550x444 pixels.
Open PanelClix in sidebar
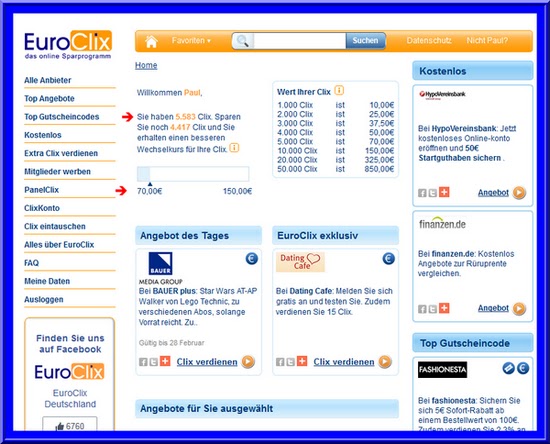(41, 190)
